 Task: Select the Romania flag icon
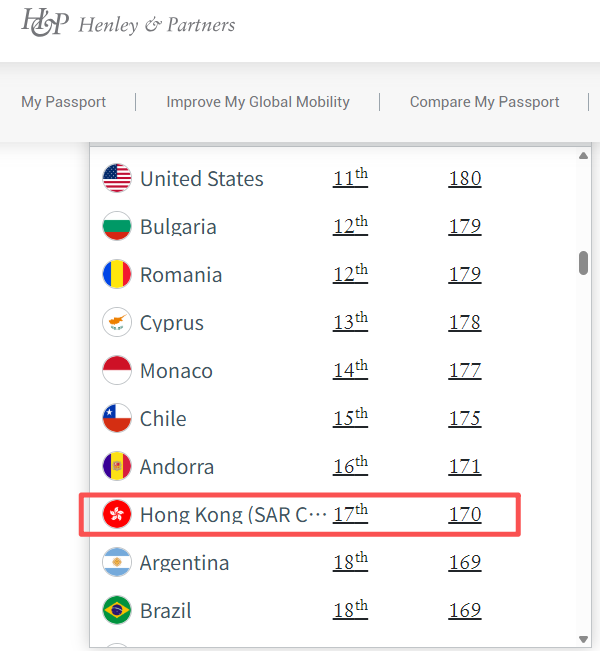(x=117, y=275)
